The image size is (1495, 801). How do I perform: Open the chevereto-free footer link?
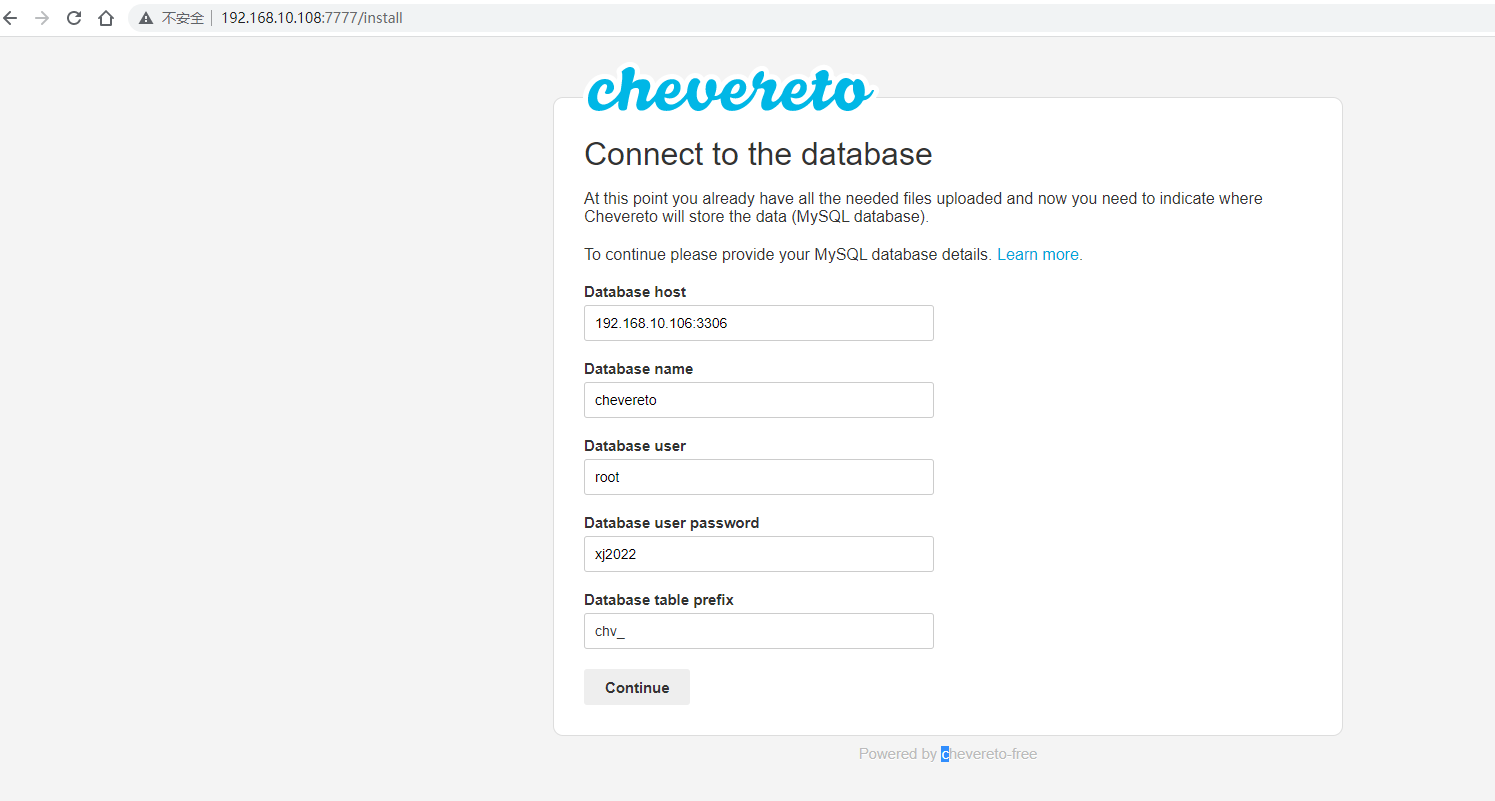coord(989,754)
